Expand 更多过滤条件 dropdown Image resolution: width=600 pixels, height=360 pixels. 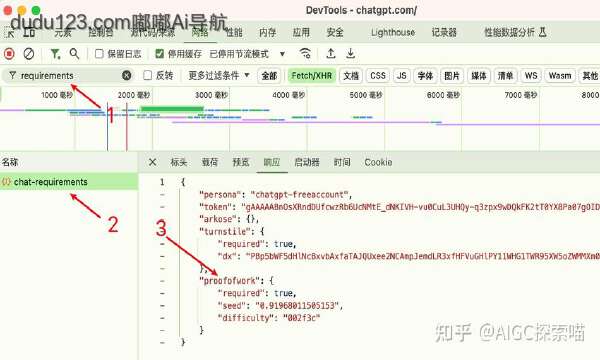coord(218,75)
